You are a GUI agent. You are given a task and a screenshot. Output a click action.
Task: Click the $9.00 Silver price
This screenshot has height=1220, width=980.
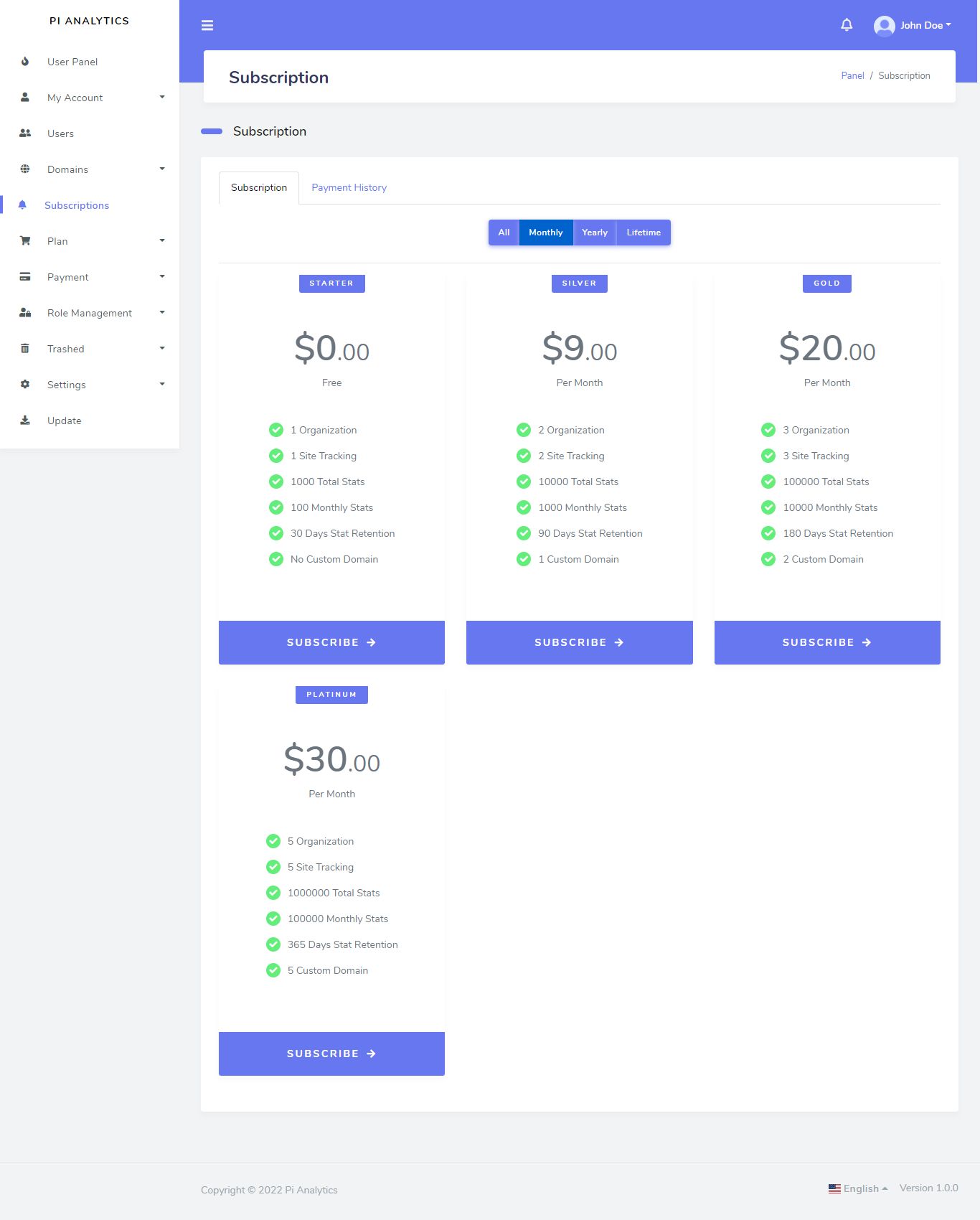[x=580, y=348]
